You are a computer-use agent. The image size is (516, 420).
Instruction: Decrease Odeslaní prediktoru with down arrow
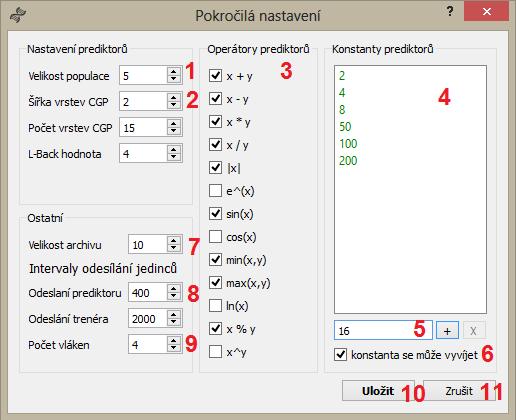174,296
